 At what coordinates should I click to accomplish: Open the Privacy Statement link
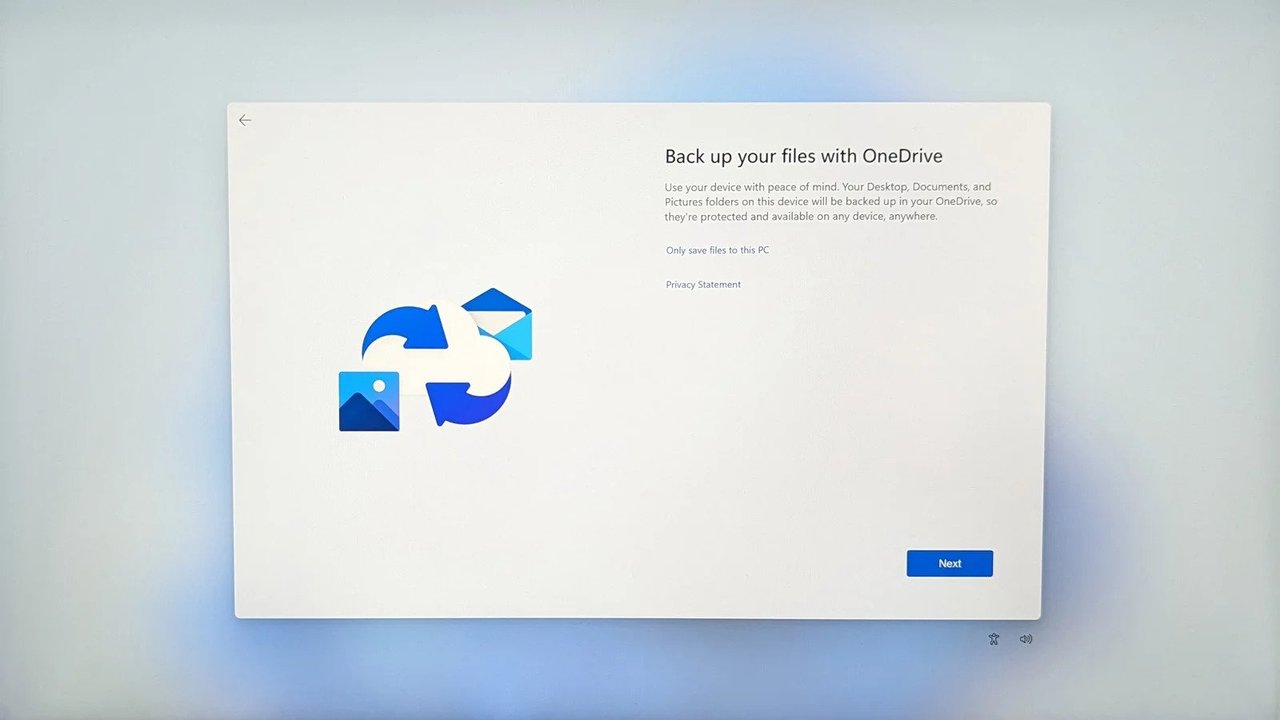point(704,285)
